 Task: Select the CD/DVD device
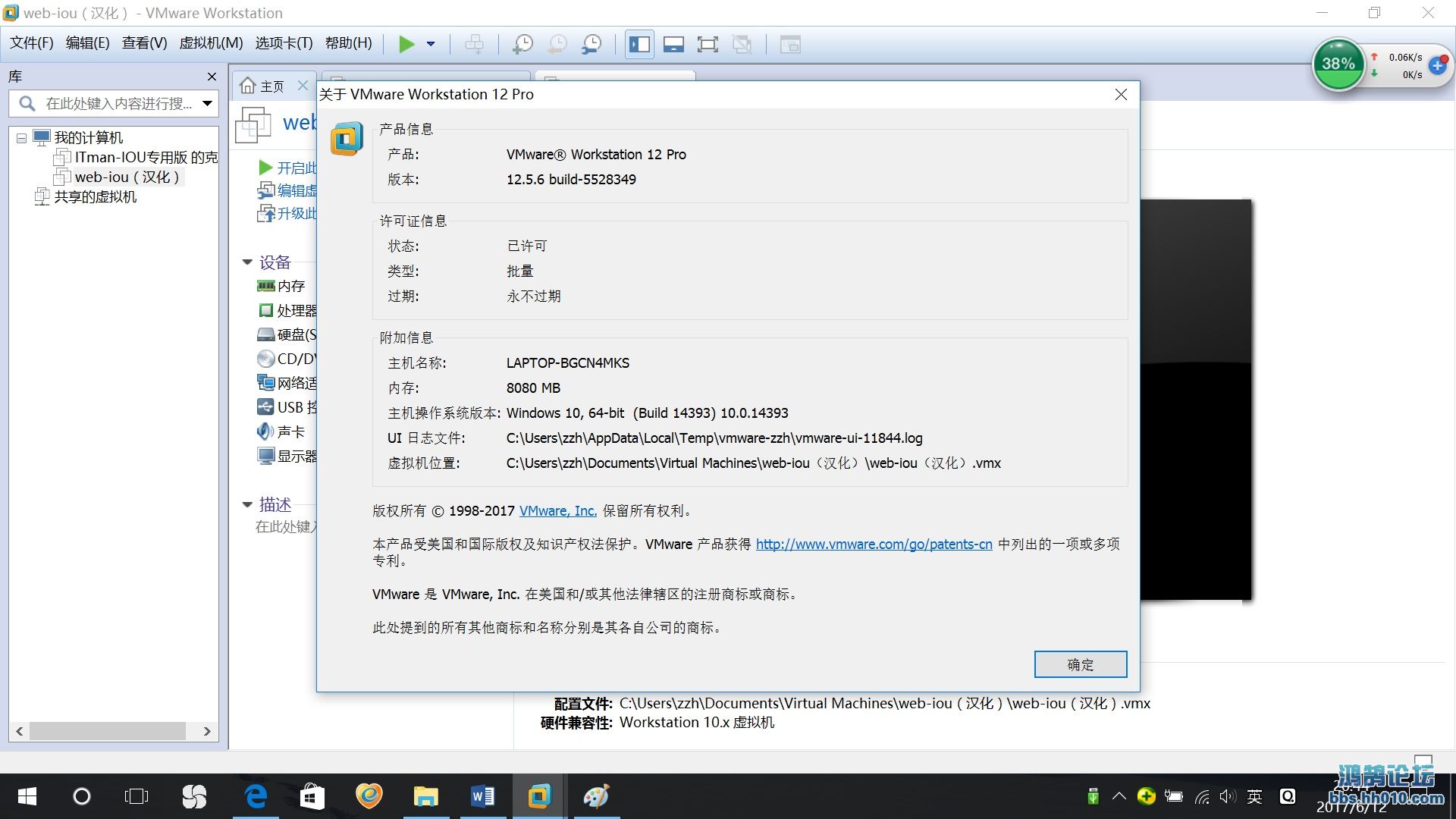tap(287, 359)
